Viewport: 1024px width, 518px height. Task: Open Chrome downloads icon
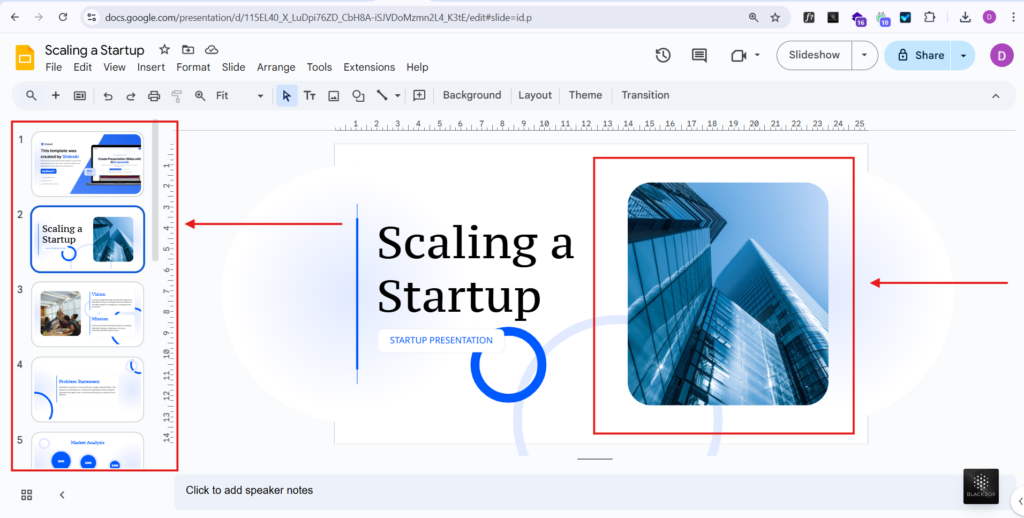pyautogui.click(x=965, y=18)
